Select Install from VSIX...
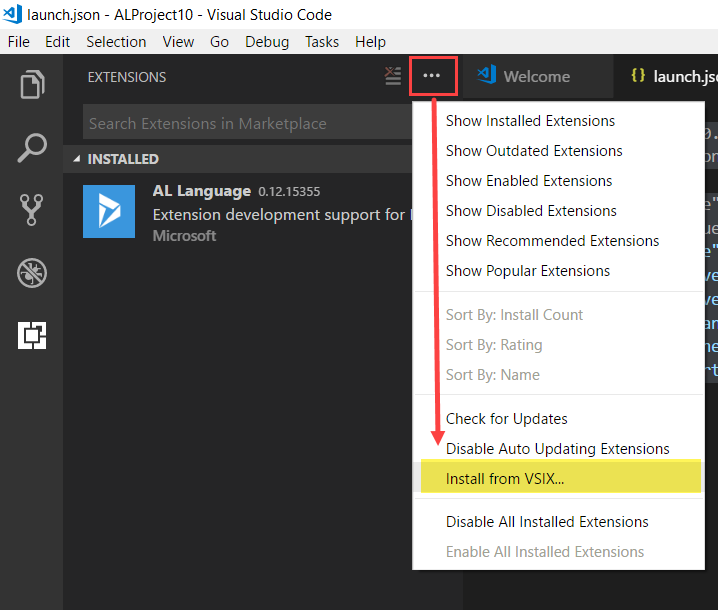718x610 pixels. 558,477
